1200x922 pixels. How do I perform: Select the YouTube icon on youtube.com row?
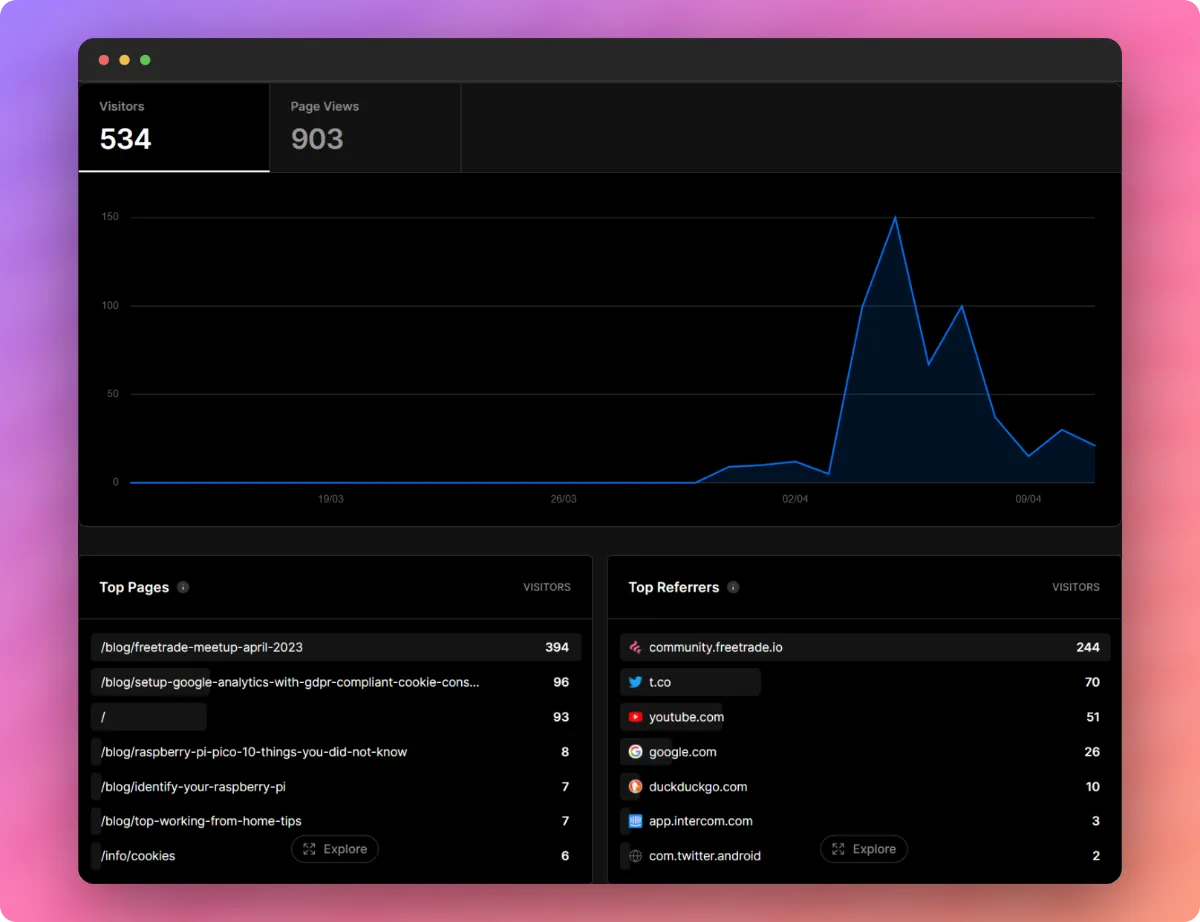coord(637,717)
